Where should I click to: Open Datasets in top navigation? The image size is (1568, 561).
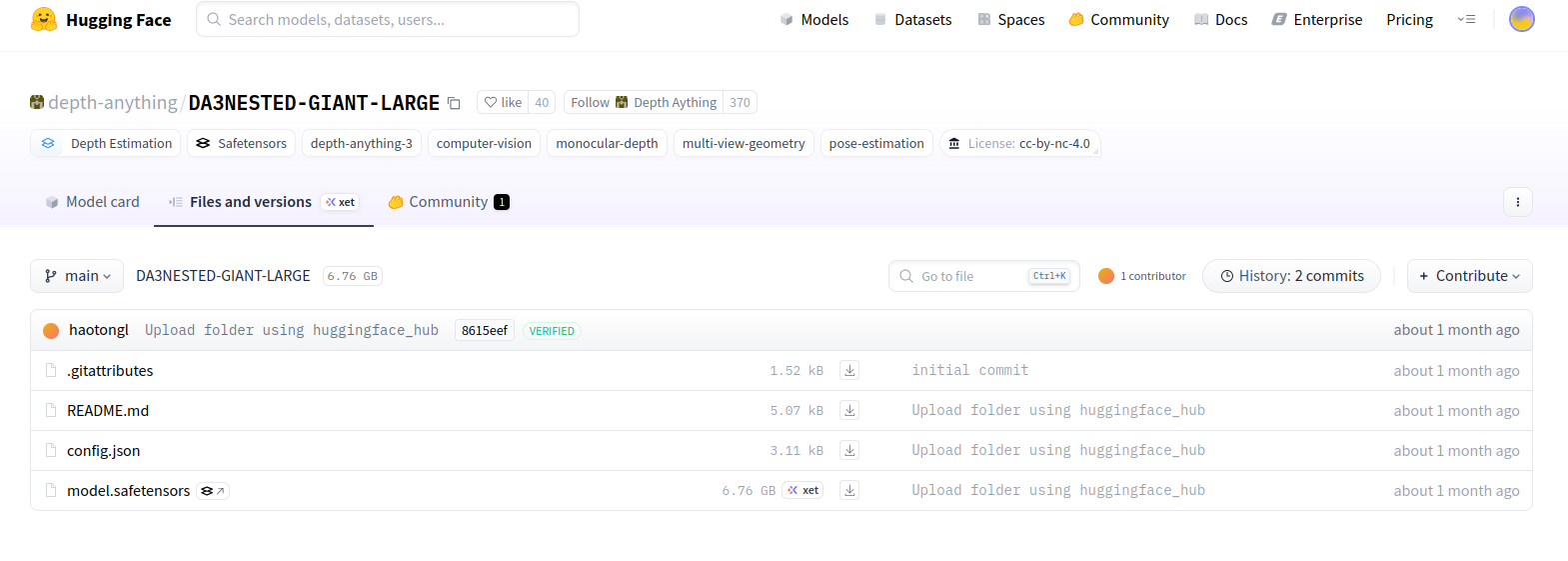pyautogui.click(x=912, y=19)
